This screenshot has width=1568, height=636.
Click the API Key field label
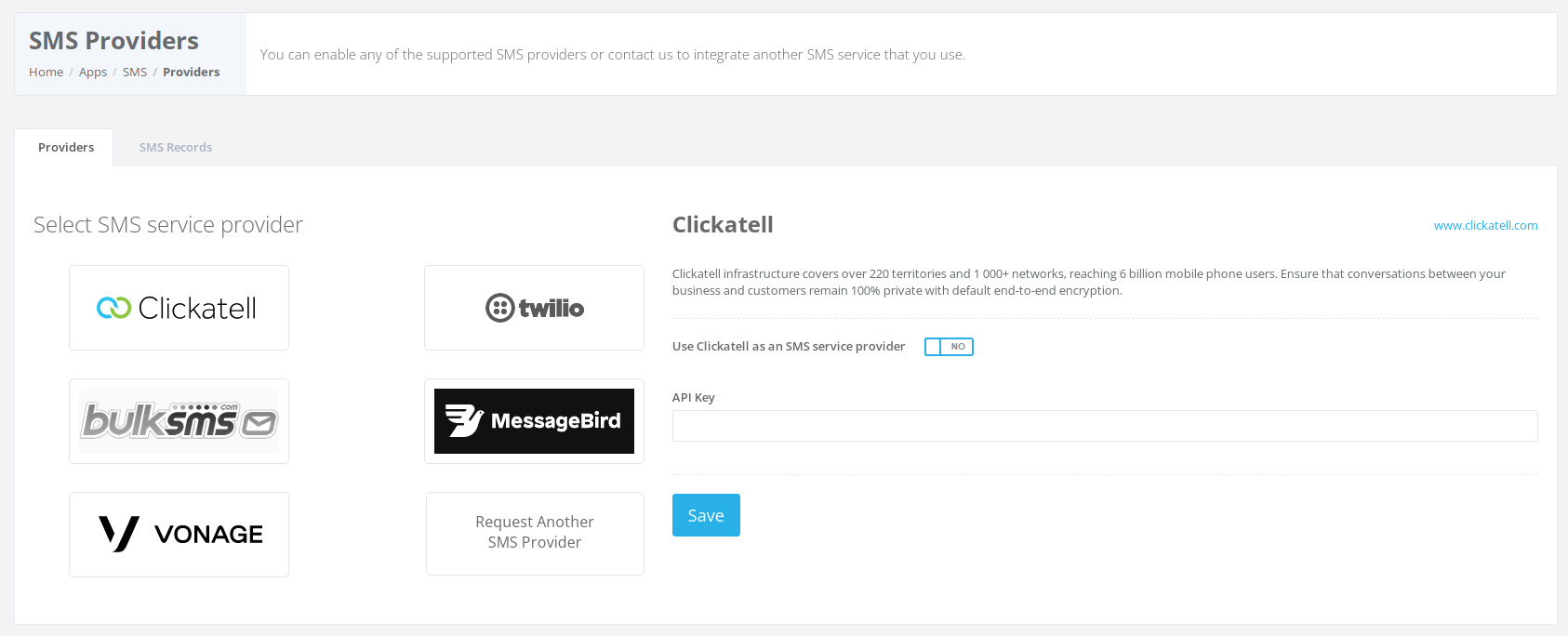point(694,397)
